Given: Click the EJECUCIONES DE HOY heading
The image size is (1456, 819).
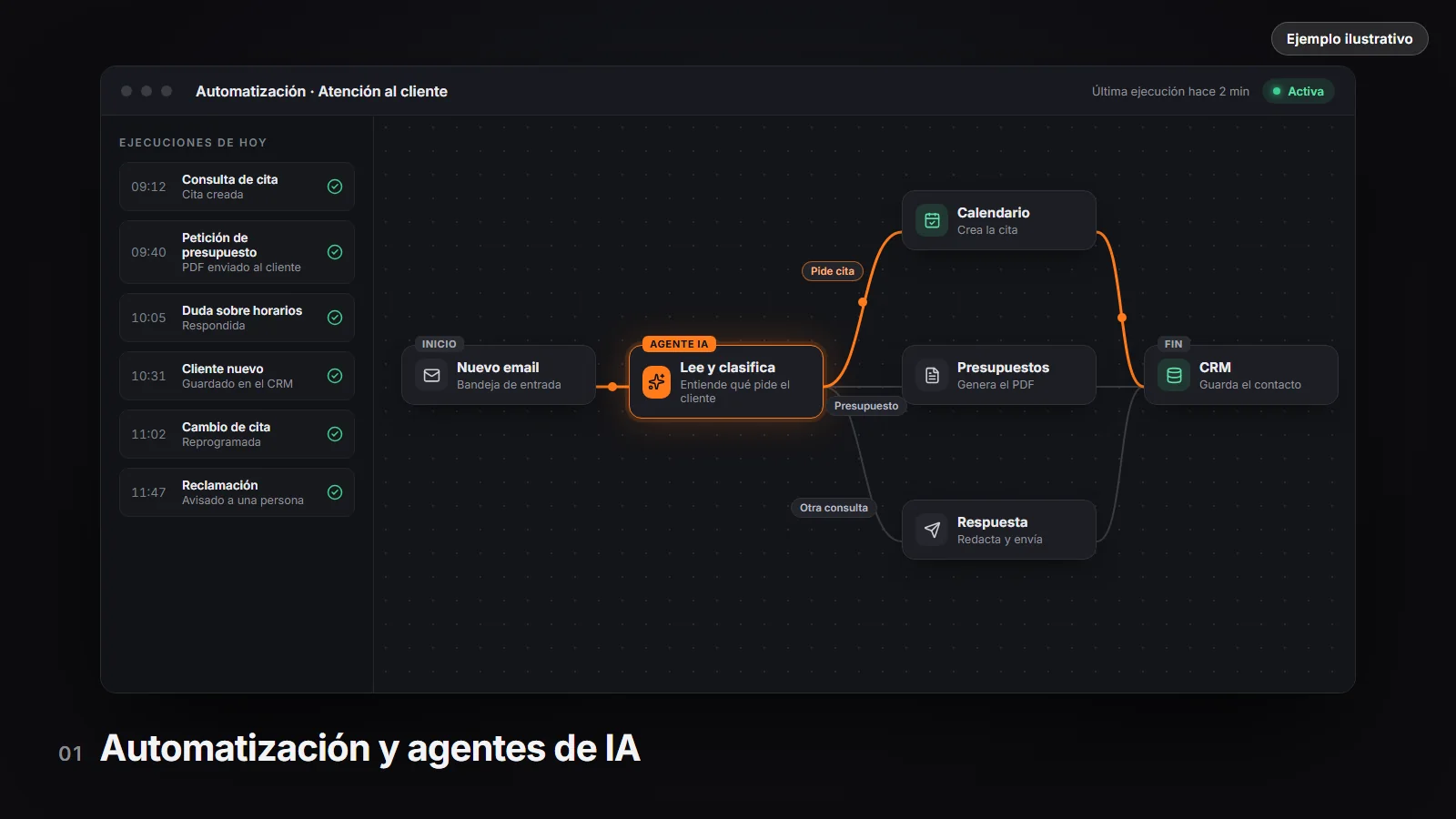Looking at the screenshot, I should [x=193, y=143].
